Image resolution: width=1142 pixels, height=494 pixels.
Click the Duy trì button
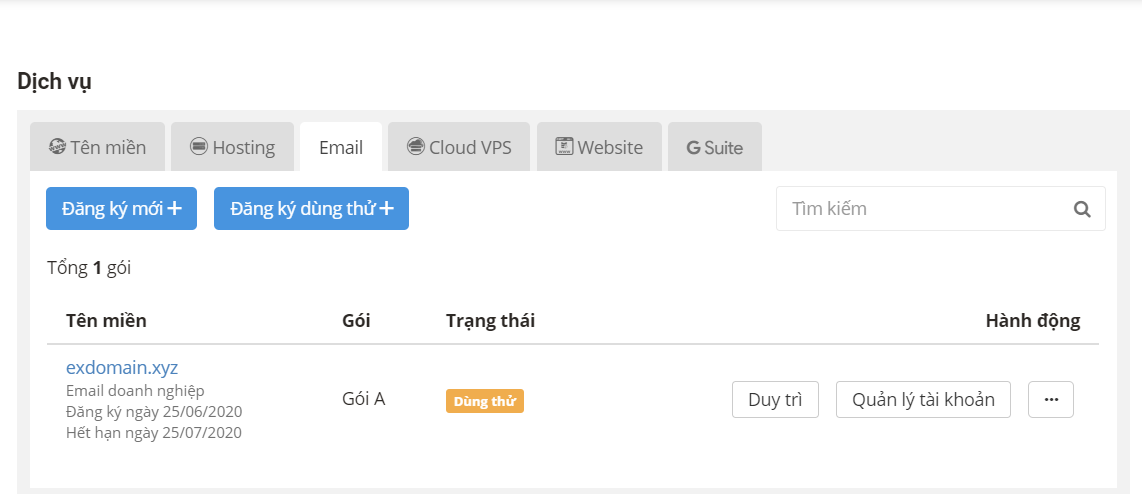[775, 399]
